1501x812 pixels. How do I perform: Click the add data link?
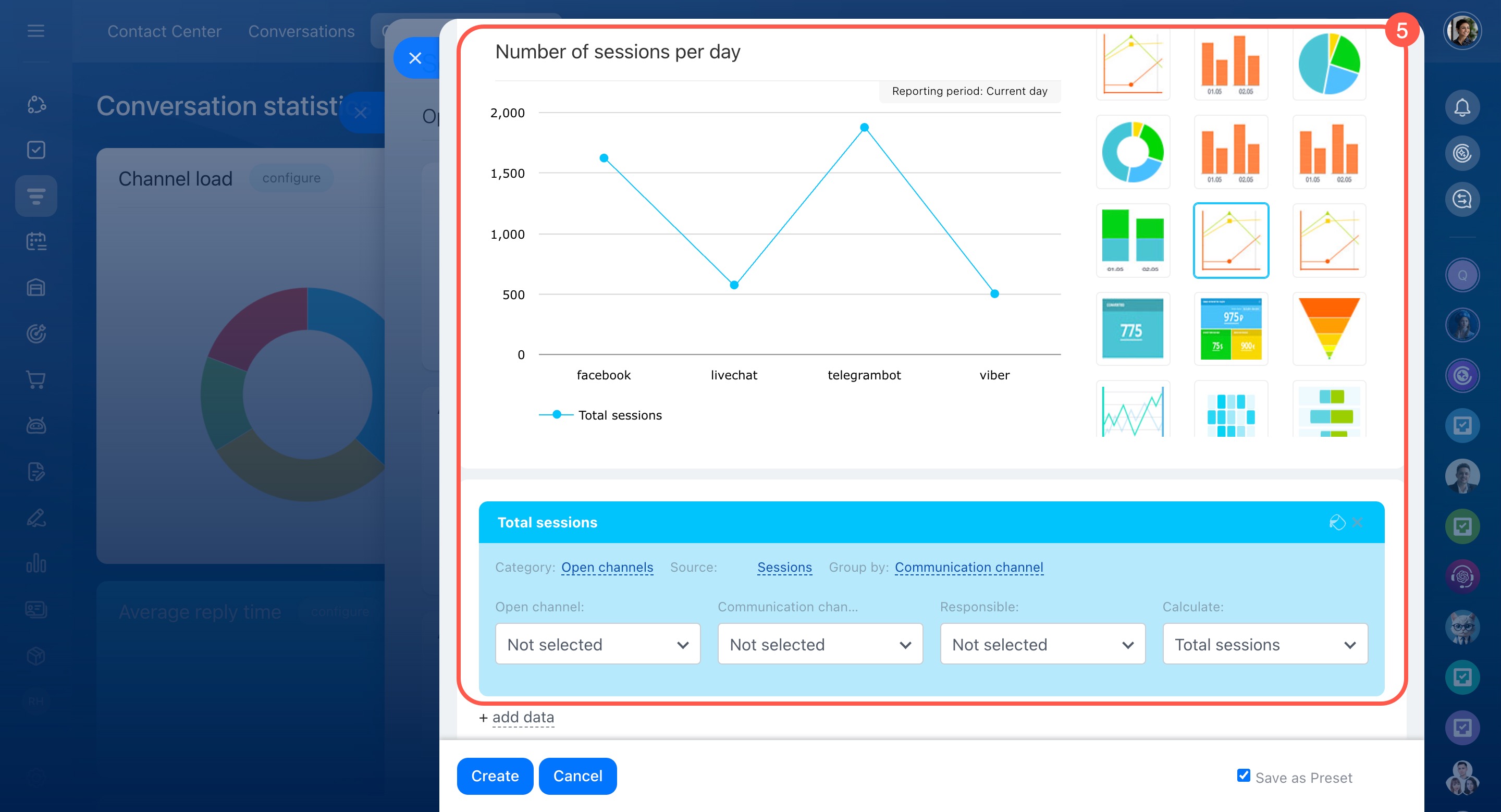pos(522,717)
